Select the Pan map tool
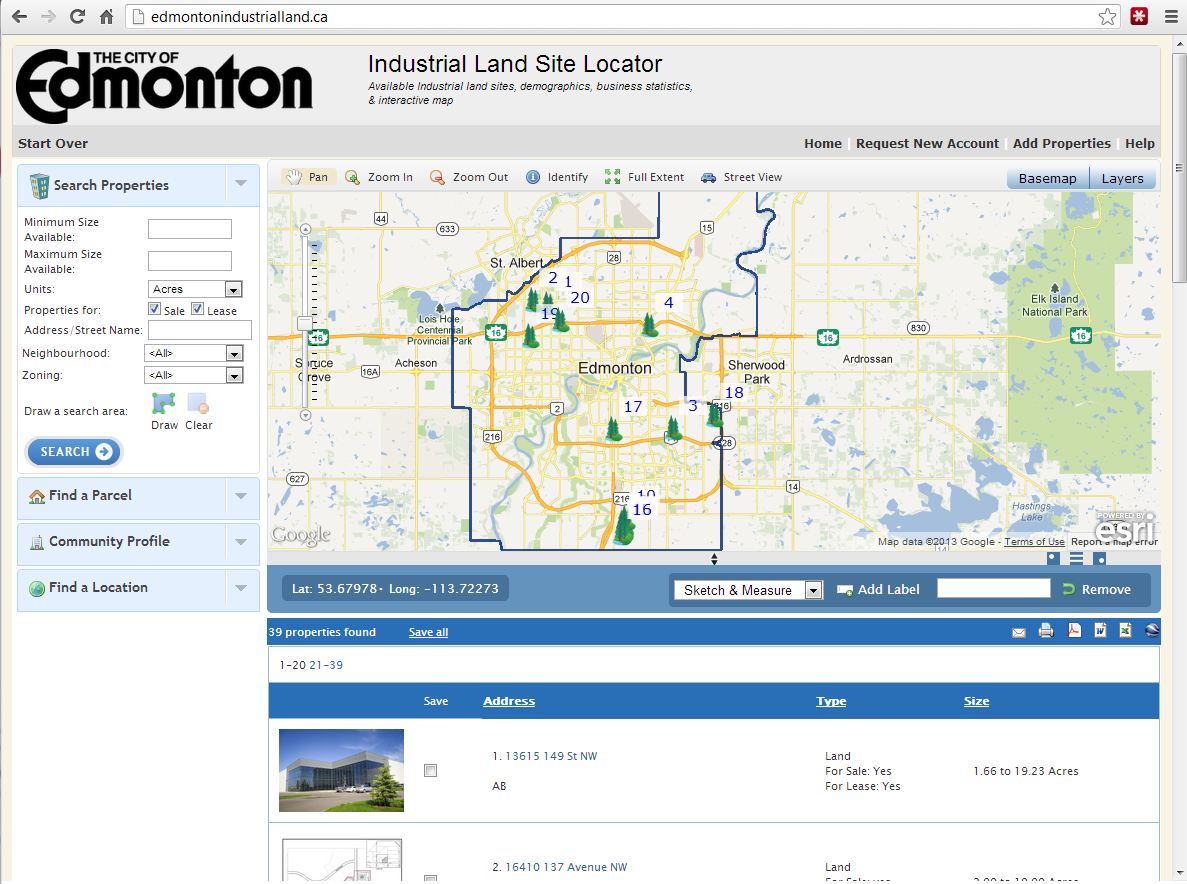1187x884 pixels. coord(307,177)
